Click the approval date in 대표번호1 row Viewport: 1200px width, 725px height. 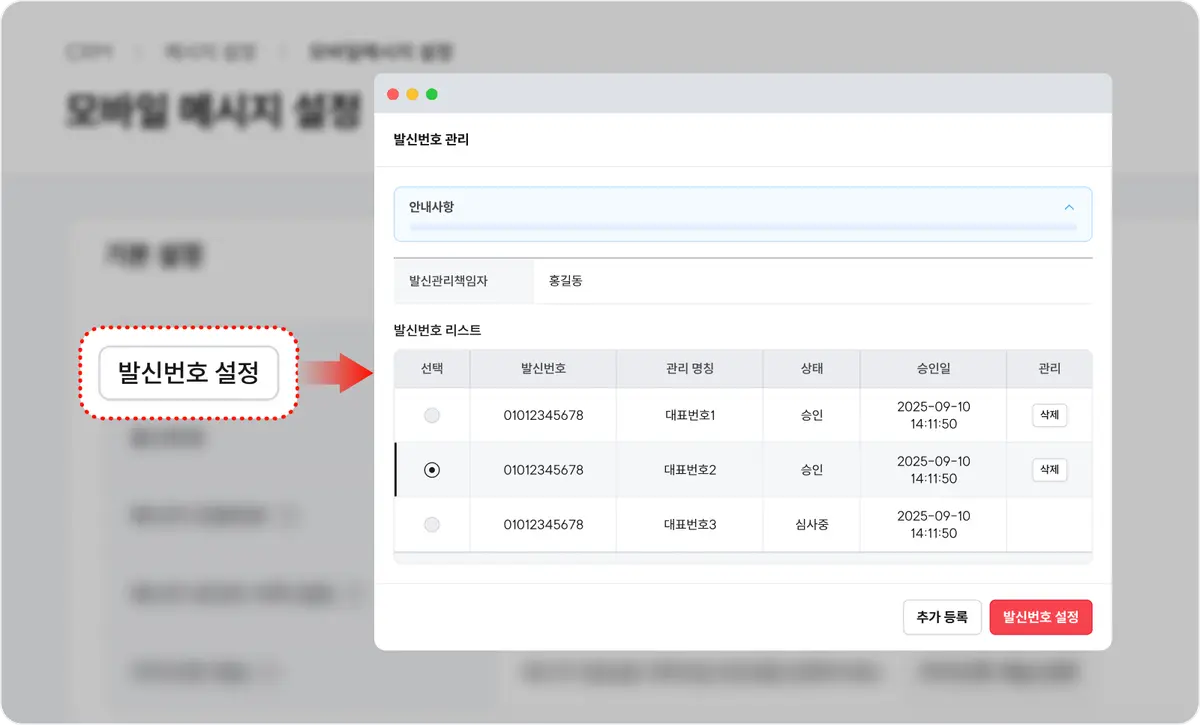933,415
